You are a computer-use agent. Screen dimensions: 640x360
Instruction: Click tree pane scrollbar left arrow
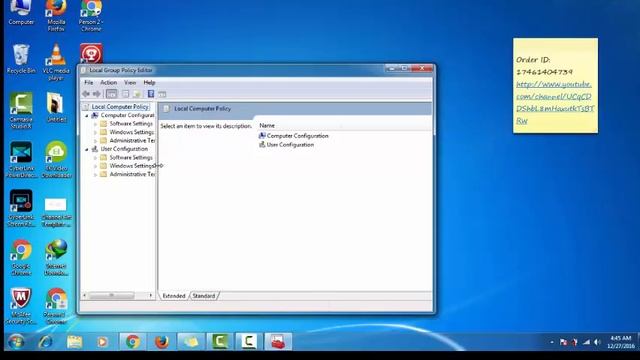click(85, 295)
